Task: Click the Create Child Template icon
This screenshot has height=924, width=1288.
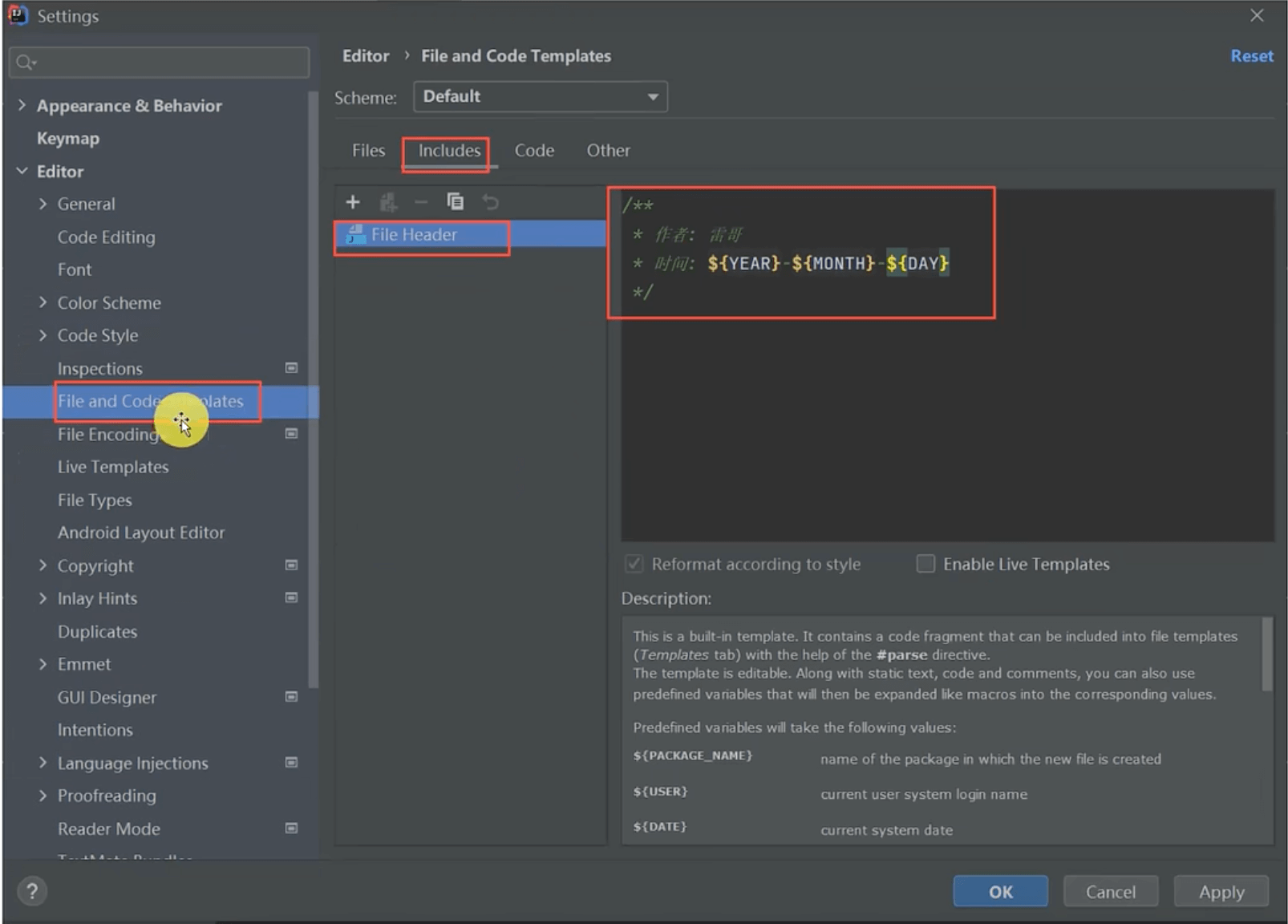Action: (x=388, y=202)
